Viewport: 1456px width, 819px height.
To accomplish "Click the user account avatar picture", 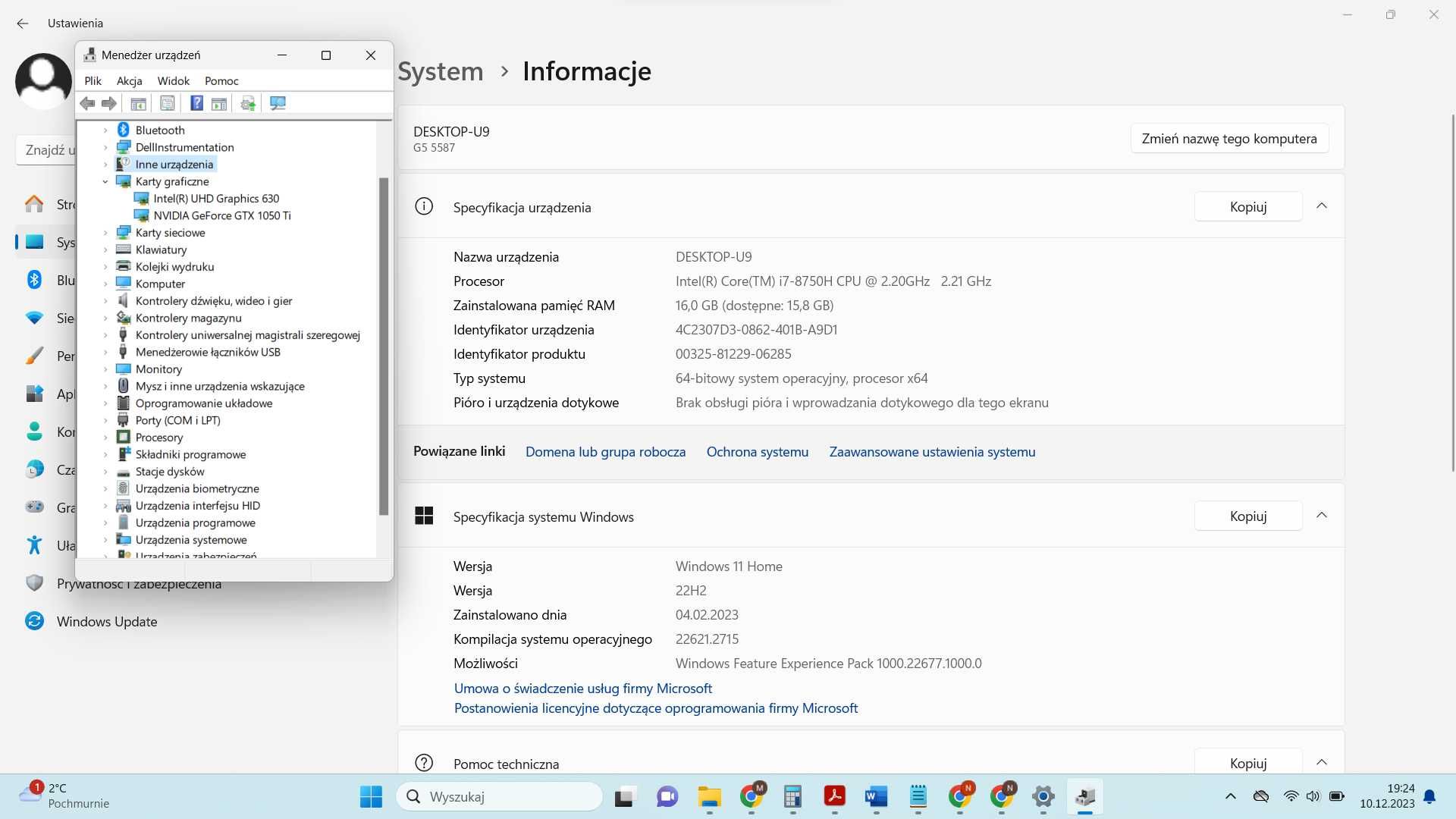I will point(43,82).
